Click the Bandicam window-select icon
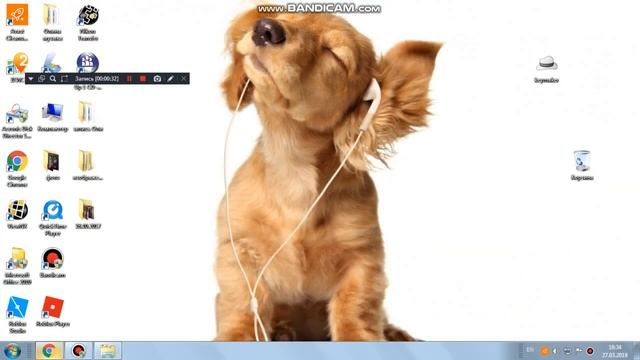The width and height of the screenshot is (640, 360). pyautogui.click(x=41, y=79)
